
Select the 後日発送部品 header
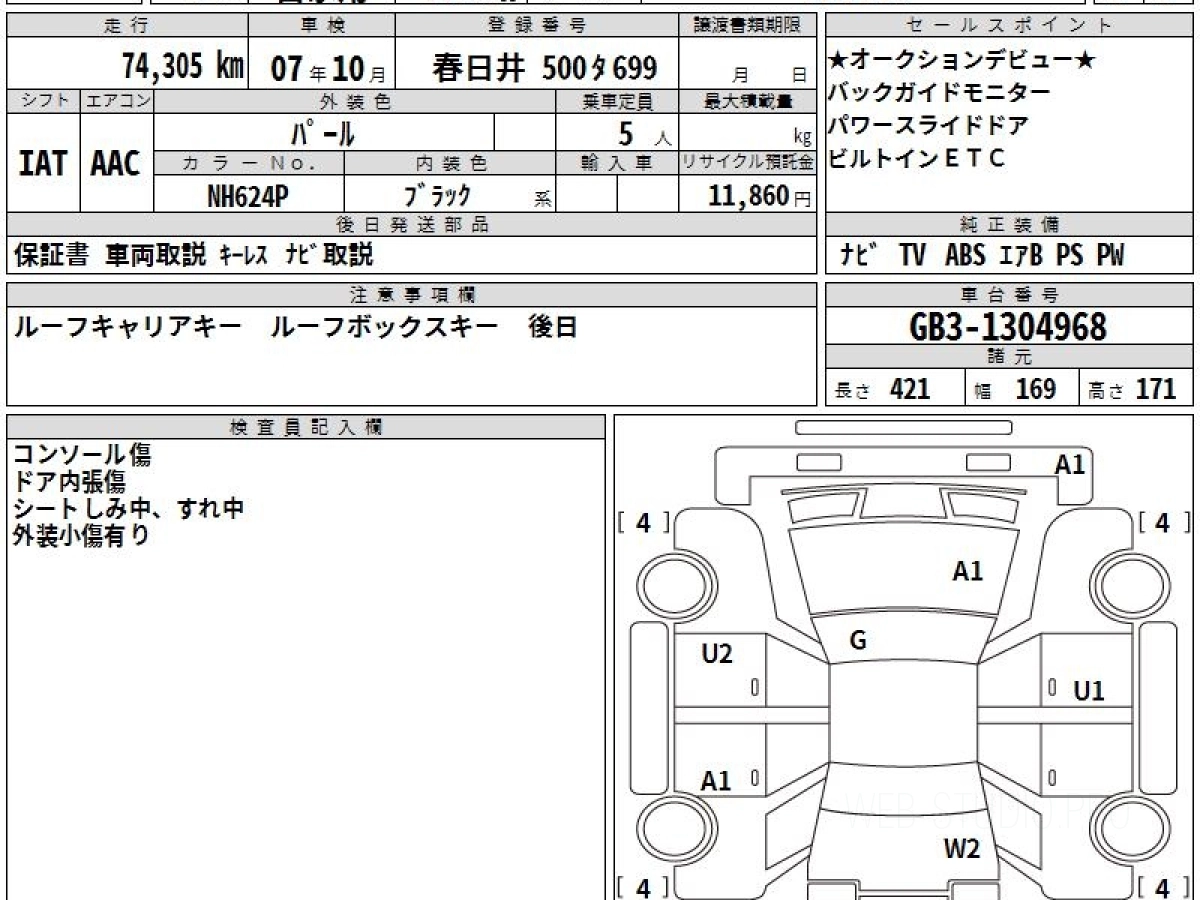[411, 225]
